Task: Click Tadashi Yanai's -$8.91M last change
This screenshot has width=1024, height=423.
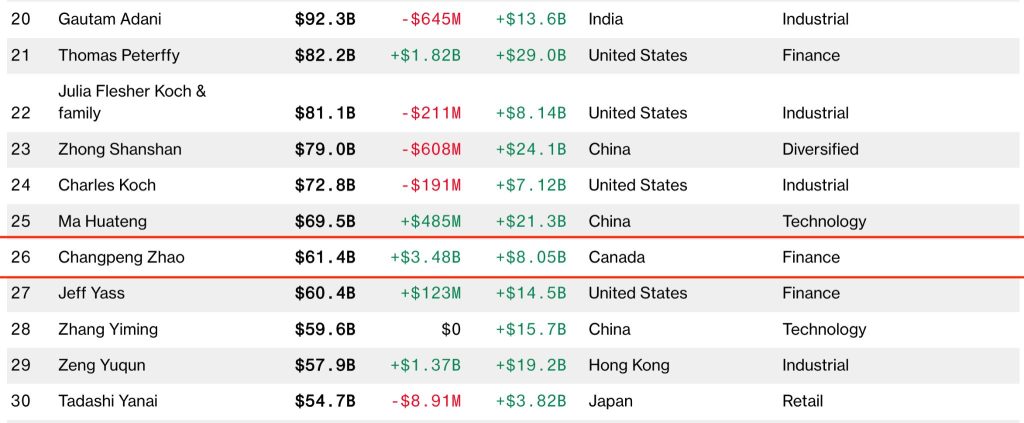Action: click(425, 401)
